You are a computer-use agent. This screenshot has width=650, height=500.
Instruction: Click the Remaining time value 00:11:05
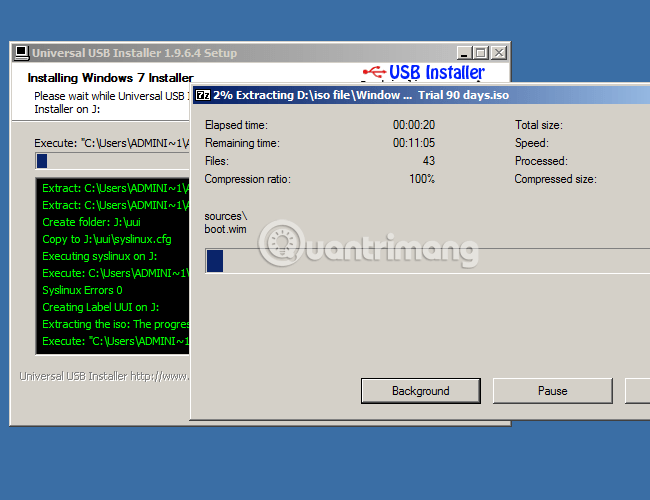pos(414,143)
